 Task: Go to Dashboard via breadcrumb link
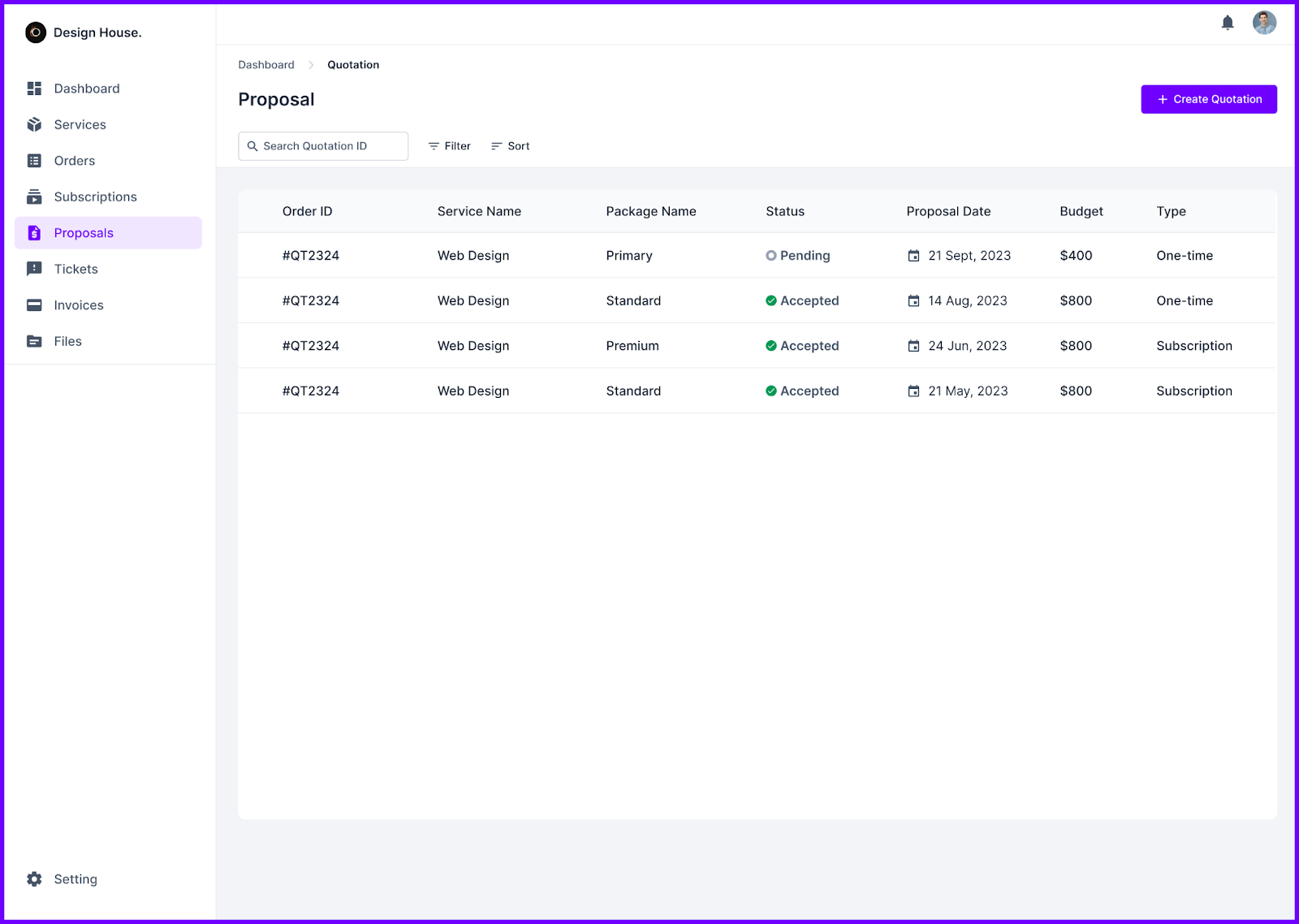[x=266, y=65]
